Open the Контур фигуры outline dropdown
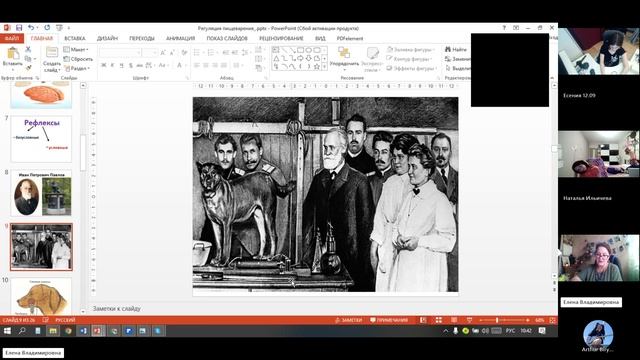 (409, 59)
